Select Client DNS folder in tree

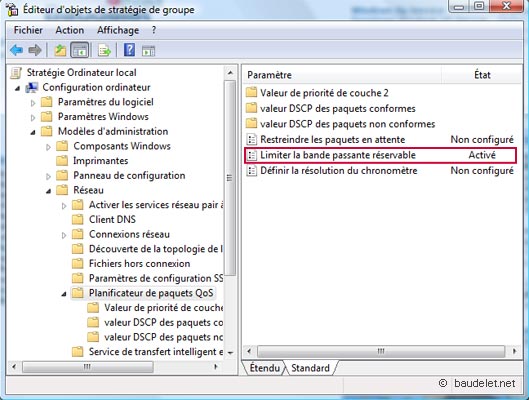(112, 219)
